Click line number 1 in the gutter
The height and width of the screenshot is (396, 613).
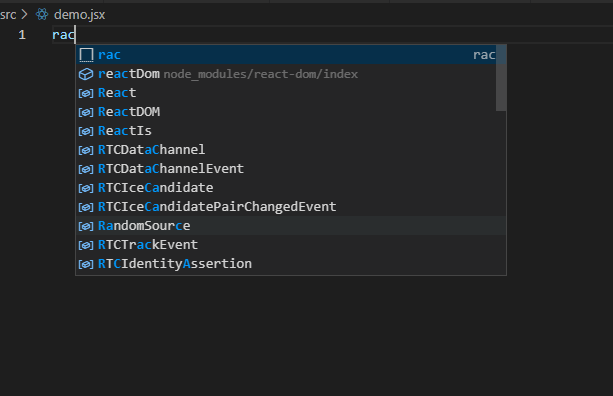click(x=22, y=35)
